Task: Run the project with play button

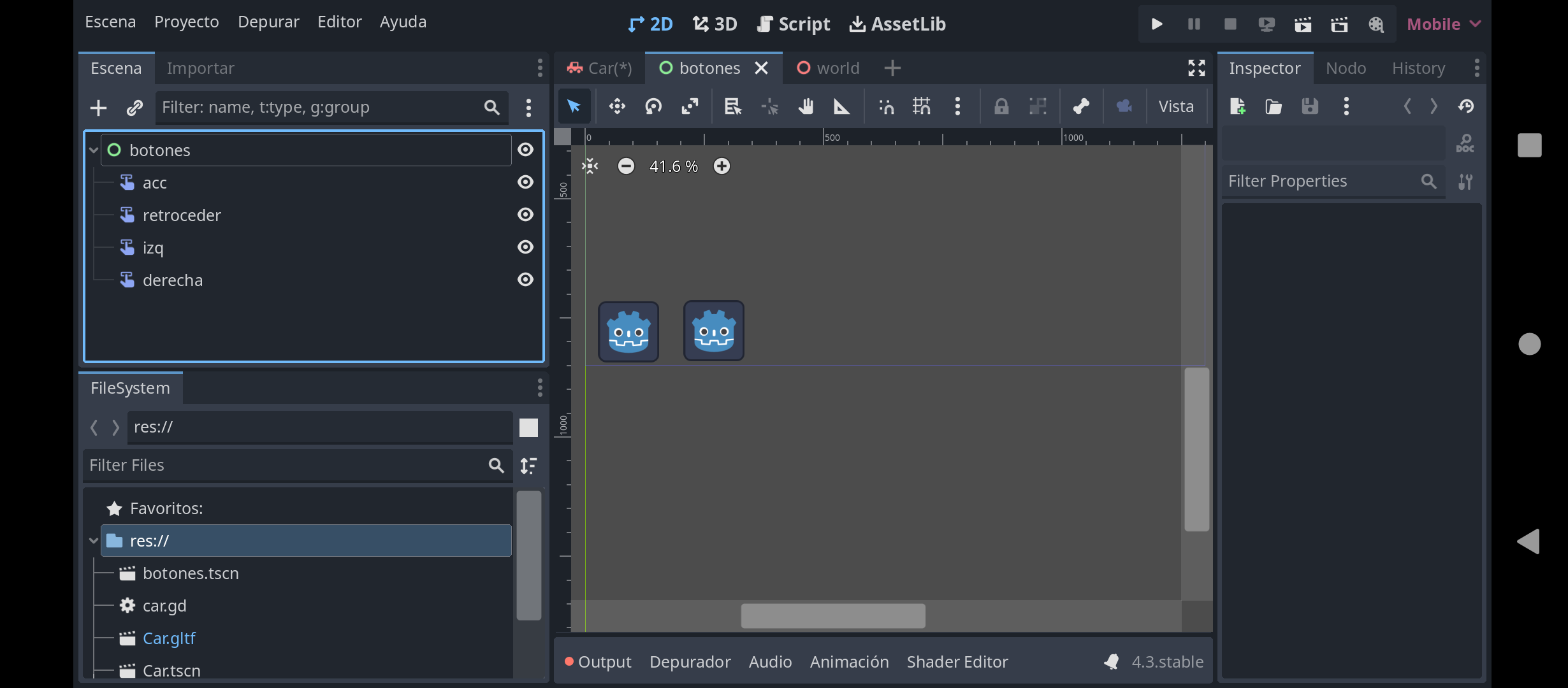Action: (x=1157, y=24)
